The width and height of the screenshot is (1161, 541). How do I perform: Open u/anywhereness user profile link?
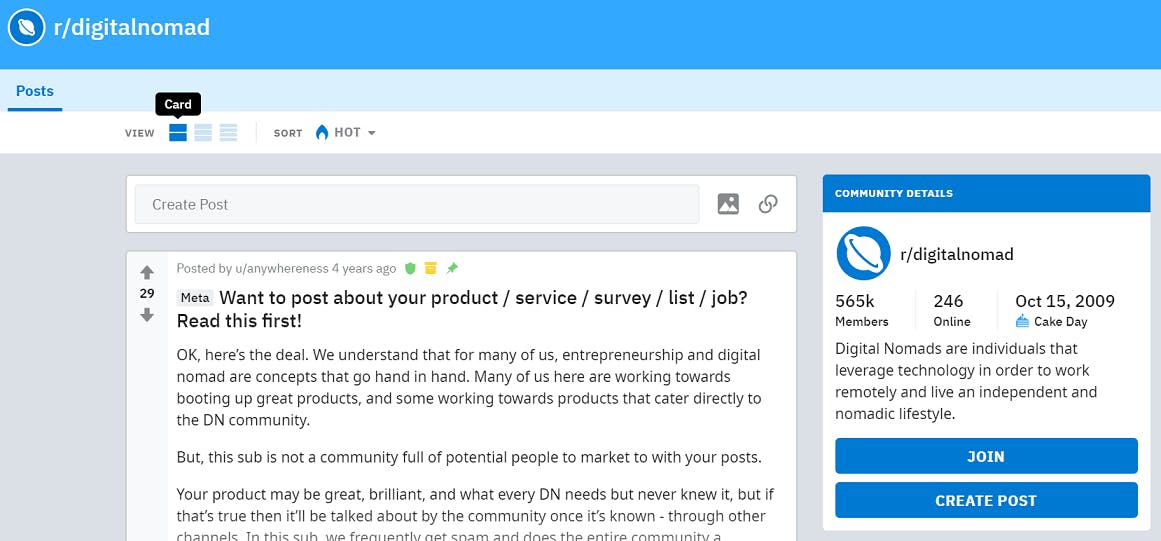point(281,268)
